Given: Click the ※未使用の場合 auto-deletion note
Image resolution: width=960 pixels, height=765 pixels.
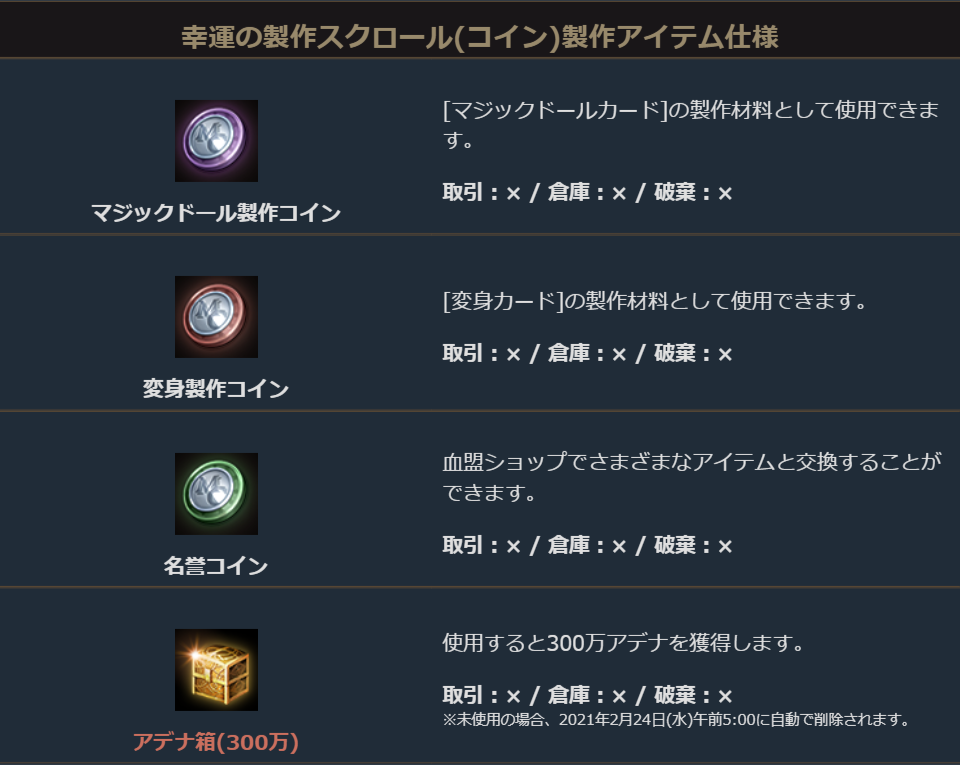Looking at the screenshot, I should [676, 719].
